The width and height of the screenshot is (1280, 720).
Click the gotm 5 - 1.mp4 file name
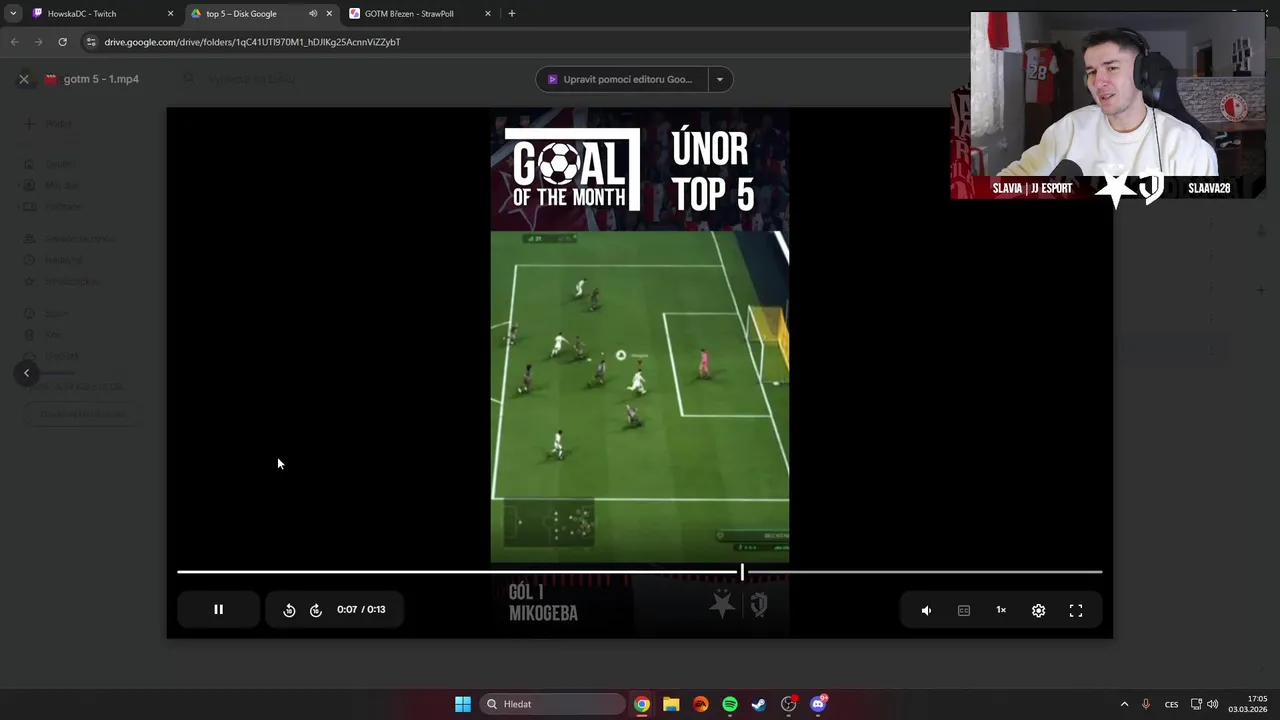(101, 79)
